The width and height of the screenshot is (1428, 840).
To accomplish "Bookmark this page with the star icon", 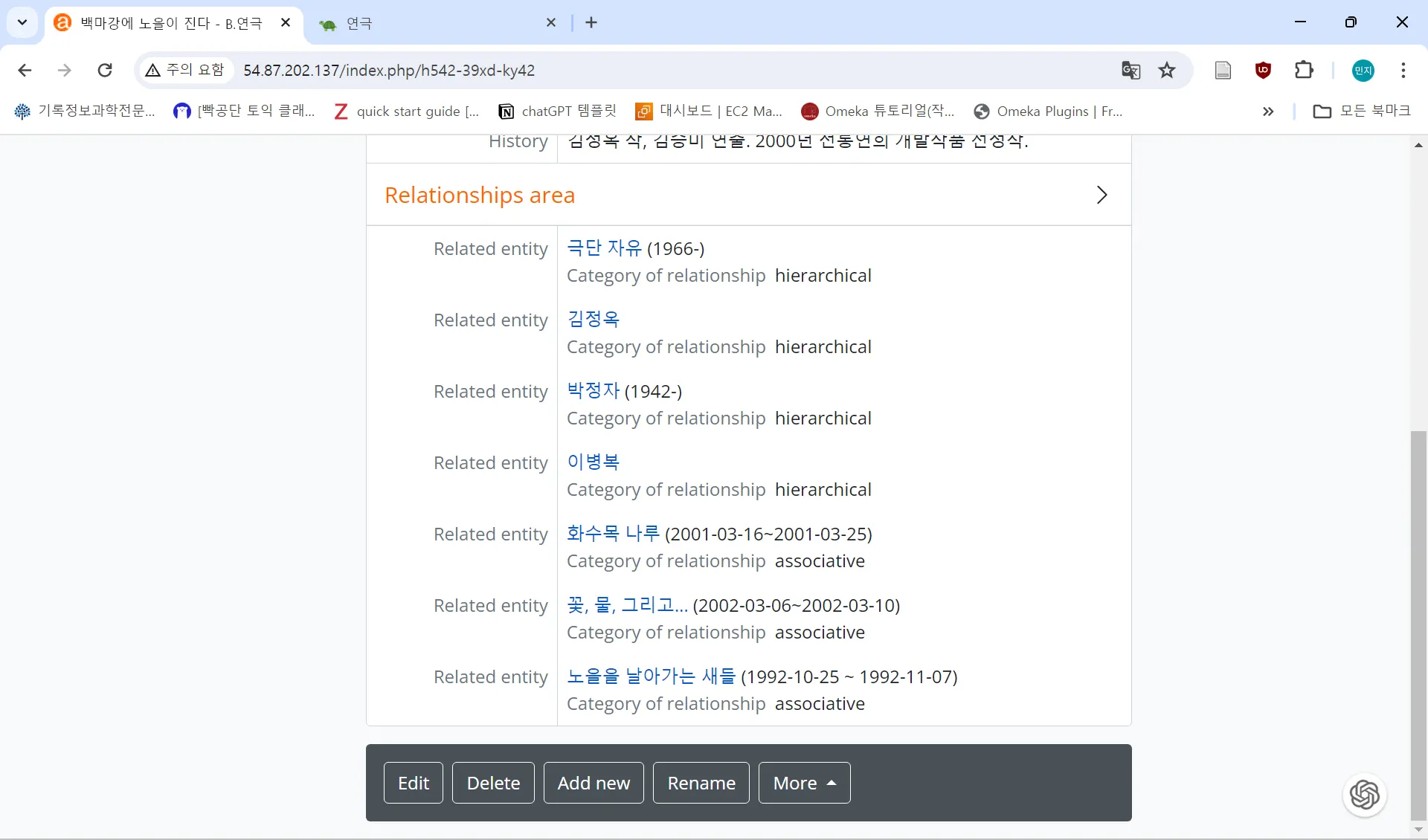I will click(x=1167, y=70).
